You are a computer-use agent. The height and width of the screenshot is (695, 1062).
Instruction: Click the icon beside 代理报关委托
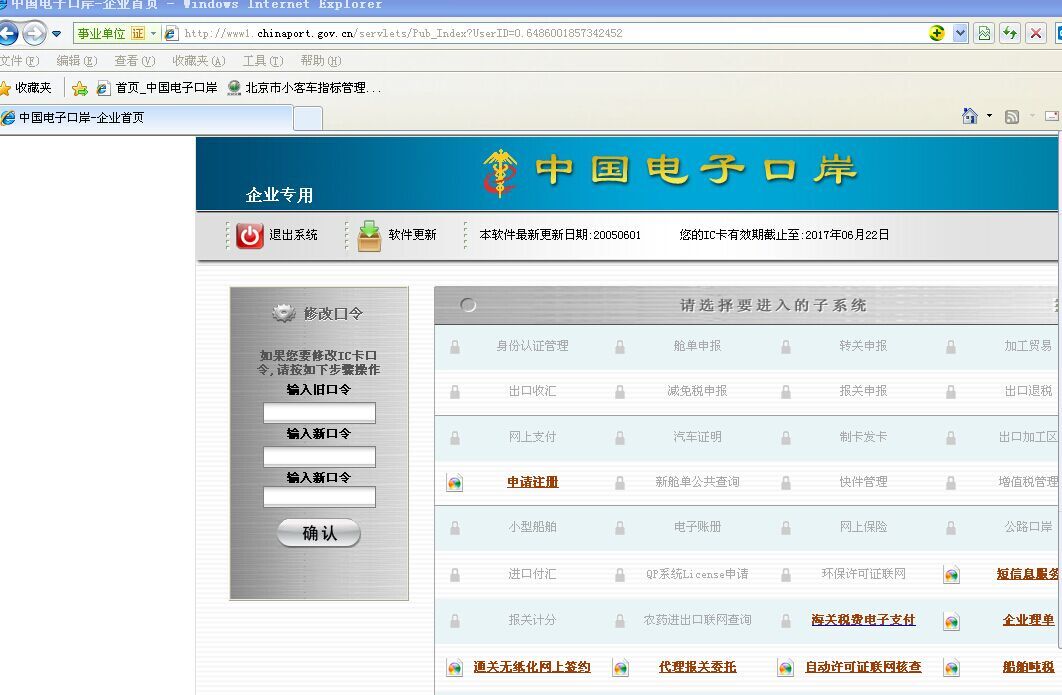pos(620,668)
